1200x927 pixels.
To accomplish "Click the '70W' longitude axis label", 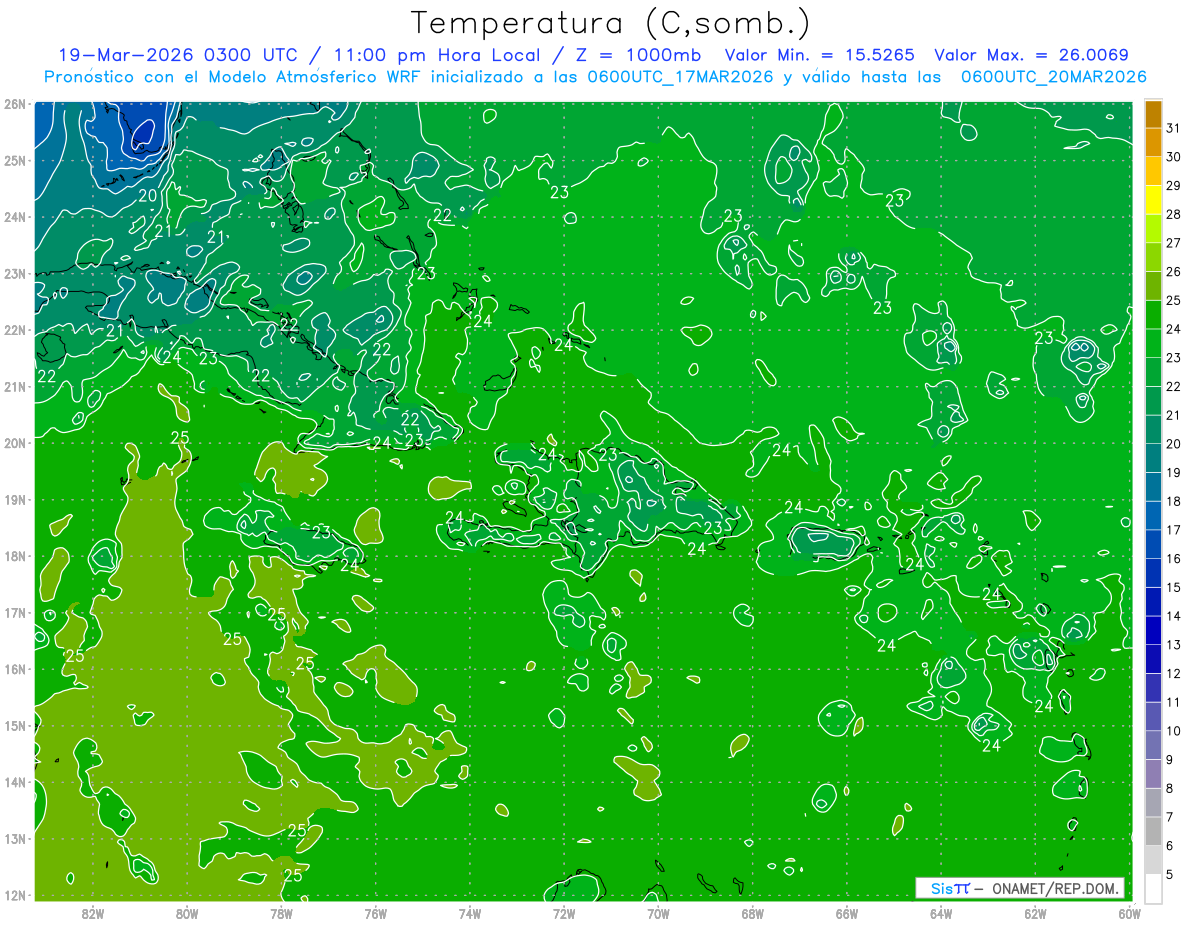I will [658, 912].
